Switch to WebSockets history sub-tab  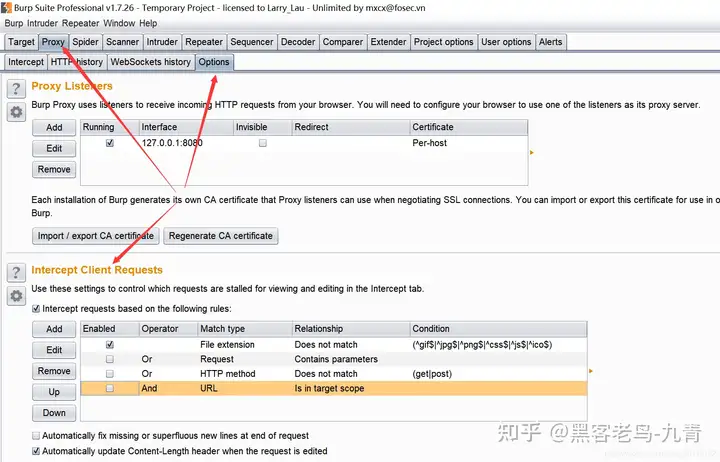pyautogui.click(x=151, y=62)
